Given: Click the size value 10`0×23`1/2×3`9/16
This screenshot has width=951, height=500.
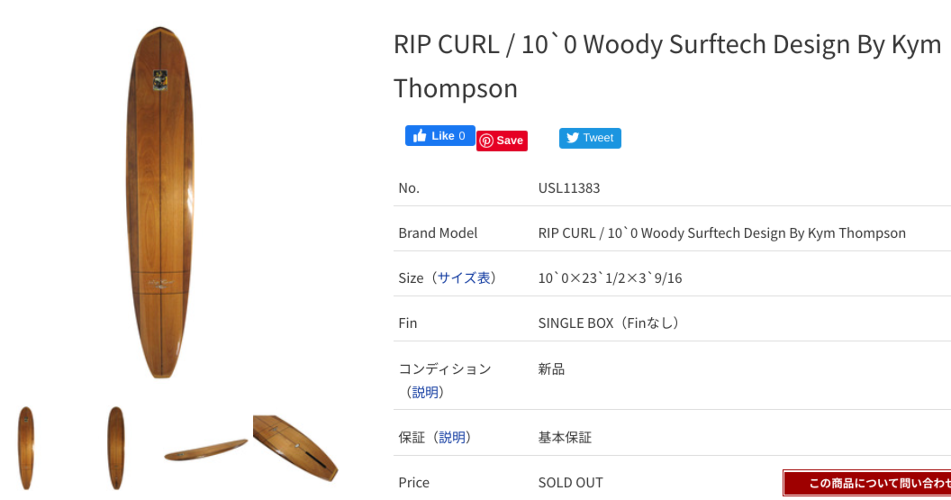Looking at the screenshot, I should [x=610, y=278].
